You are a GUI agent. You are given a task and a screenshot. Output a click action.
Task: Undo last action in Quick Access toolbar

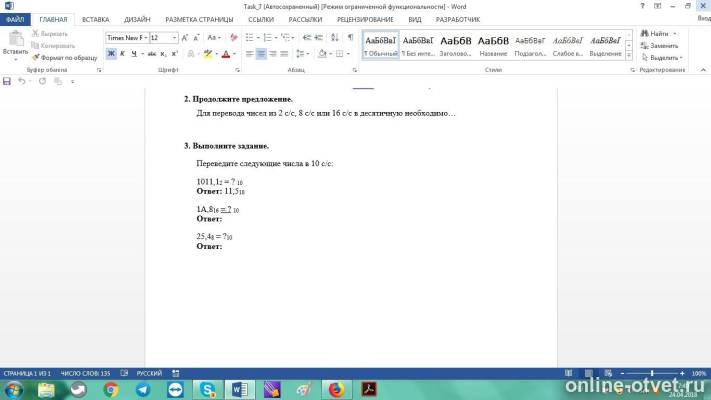pyautogui.click(x=21, y=81)
